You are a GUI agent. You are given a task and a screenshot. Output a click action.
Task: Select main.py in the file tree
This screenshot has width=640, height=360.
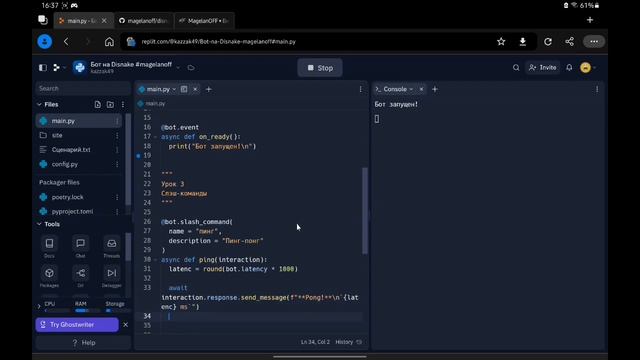tap(78, 121)
